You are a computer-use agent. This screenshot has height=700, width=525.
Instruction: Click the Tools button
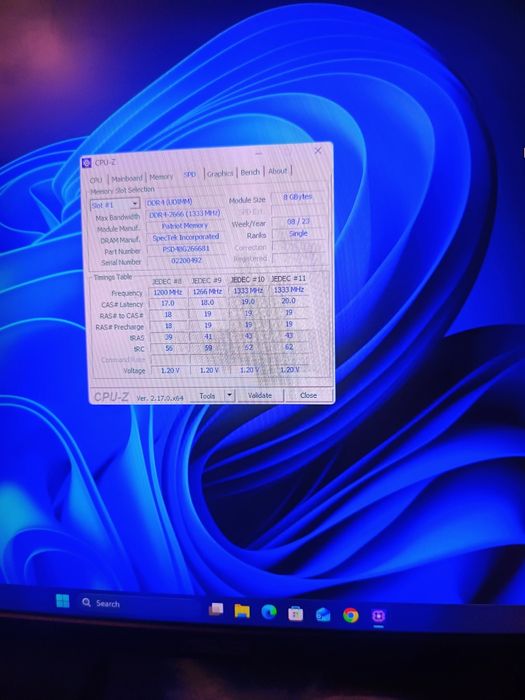(207, 396)
